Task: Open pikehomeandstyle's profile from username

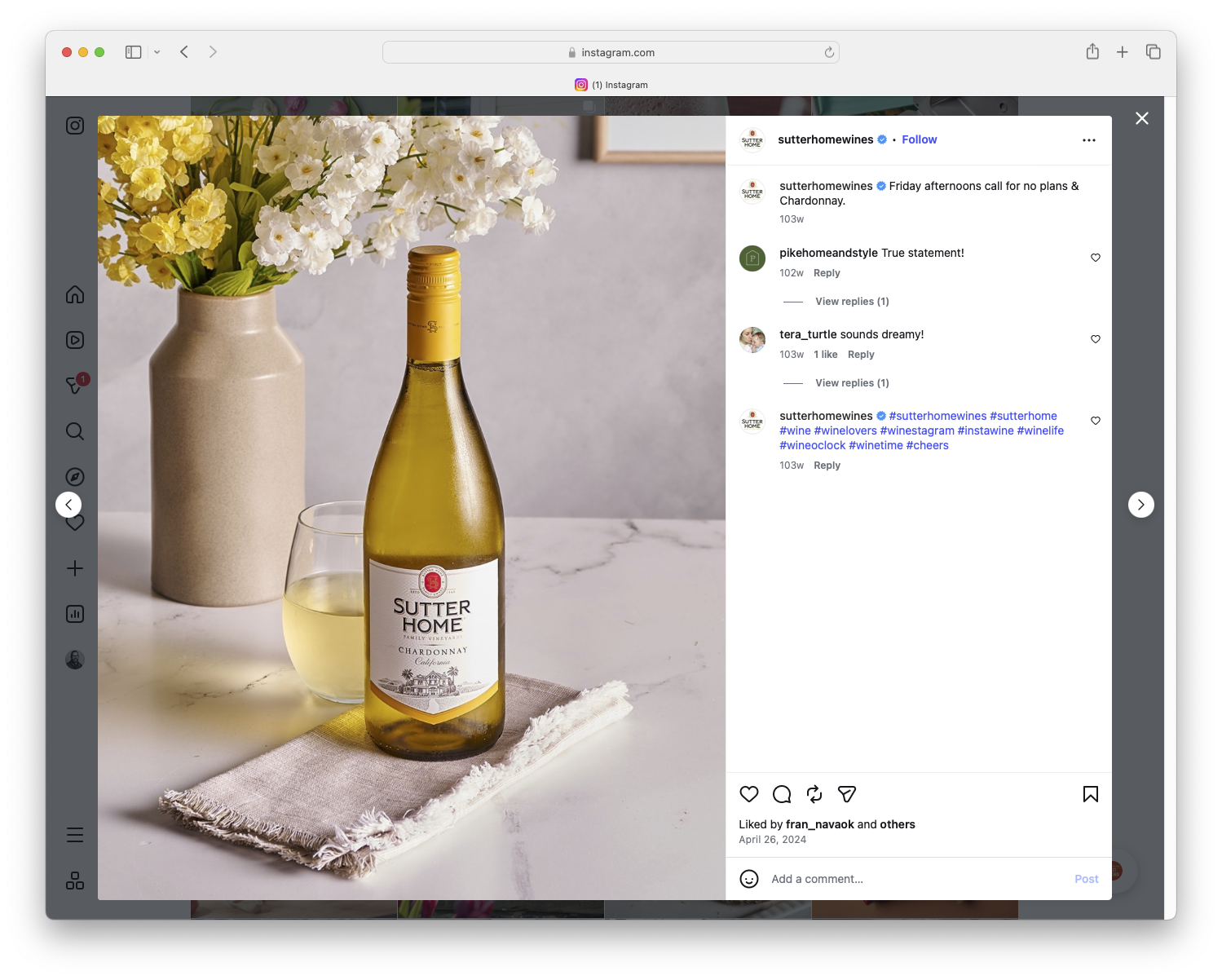Action: (x=828, y=253)
